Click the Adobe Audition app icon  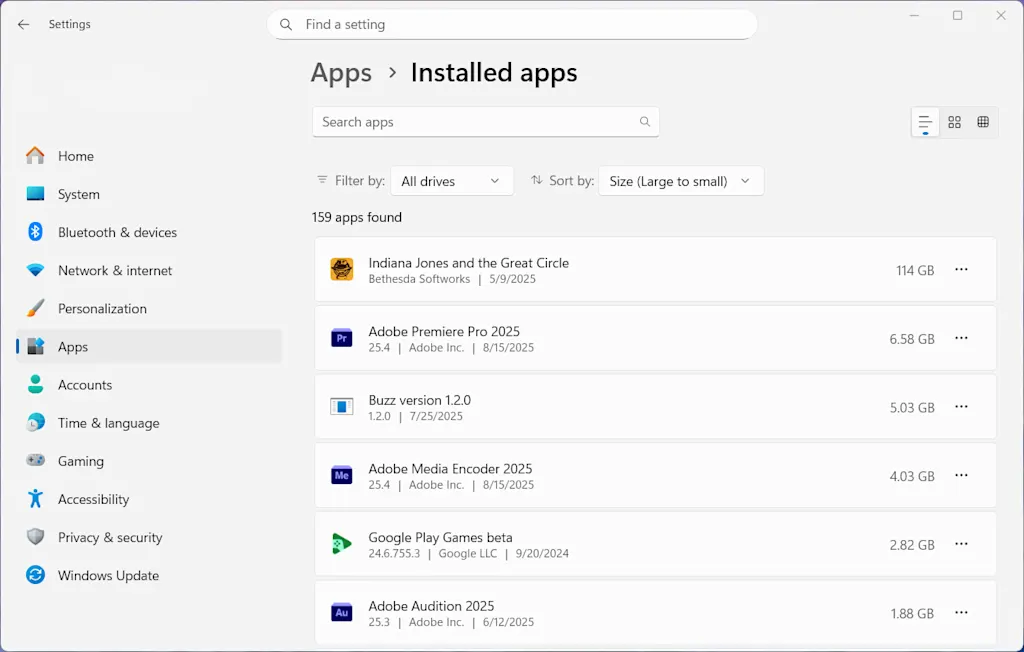pyautogui.click(x=342, y=612)
